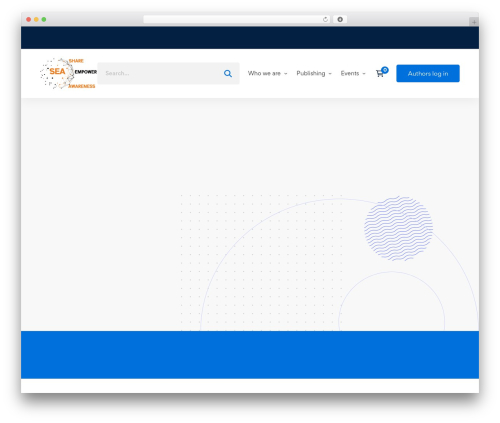500x423 pixels.
Task: Click the search magnifier icon
Action: point(228,74)
